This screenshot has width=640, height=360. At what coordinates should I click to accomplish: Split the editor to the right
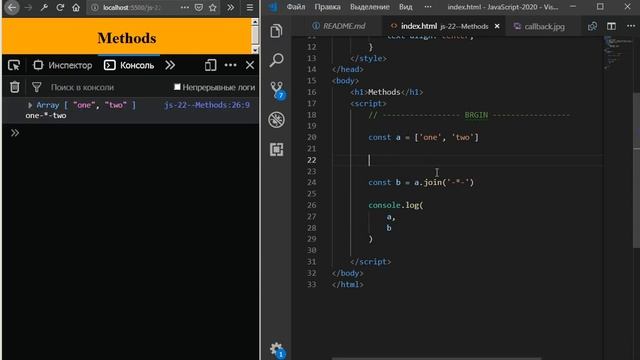click(611, 26)
